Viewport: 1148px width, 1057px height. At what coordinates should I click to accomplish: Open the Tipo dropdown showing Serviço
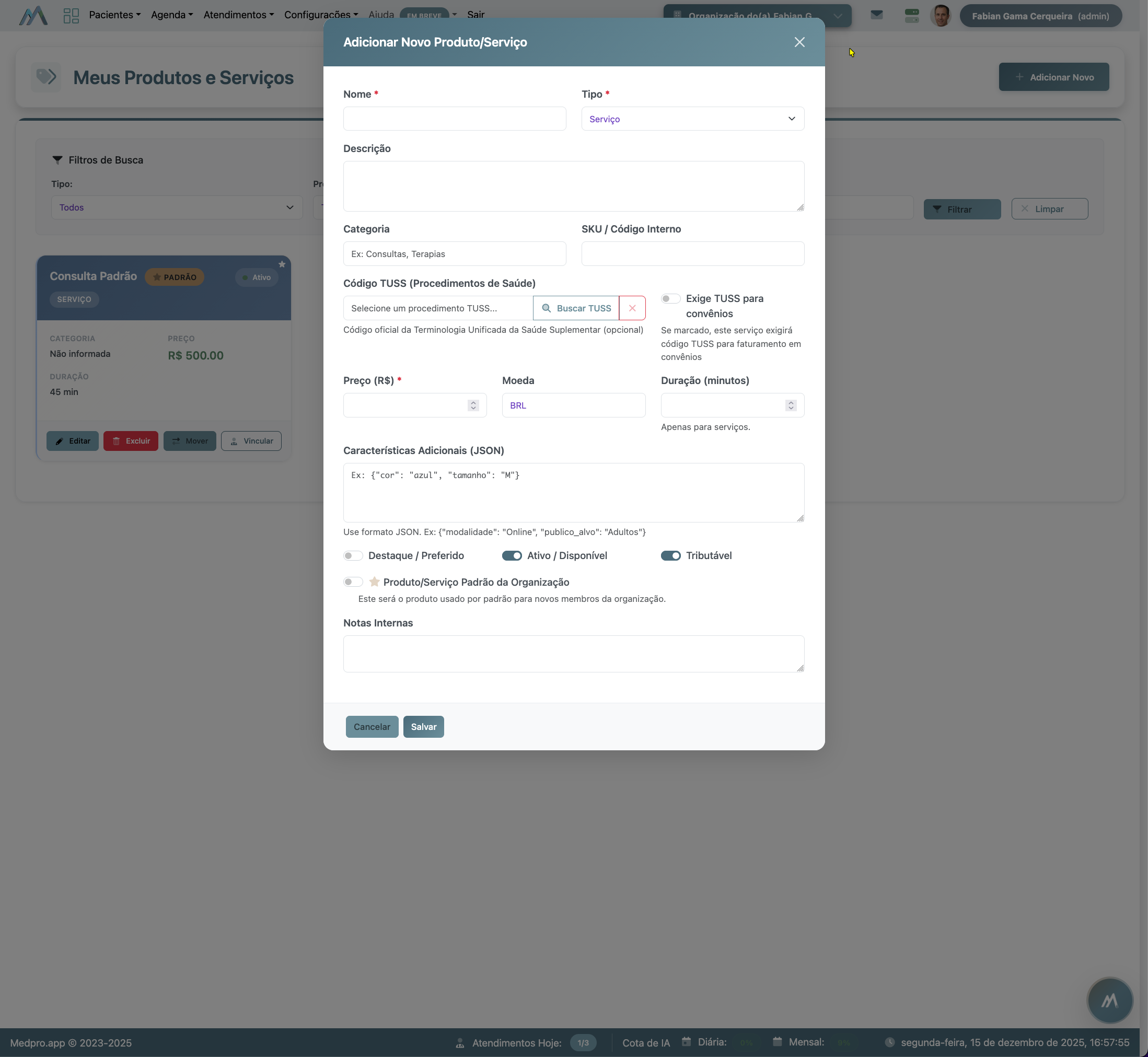692,119
